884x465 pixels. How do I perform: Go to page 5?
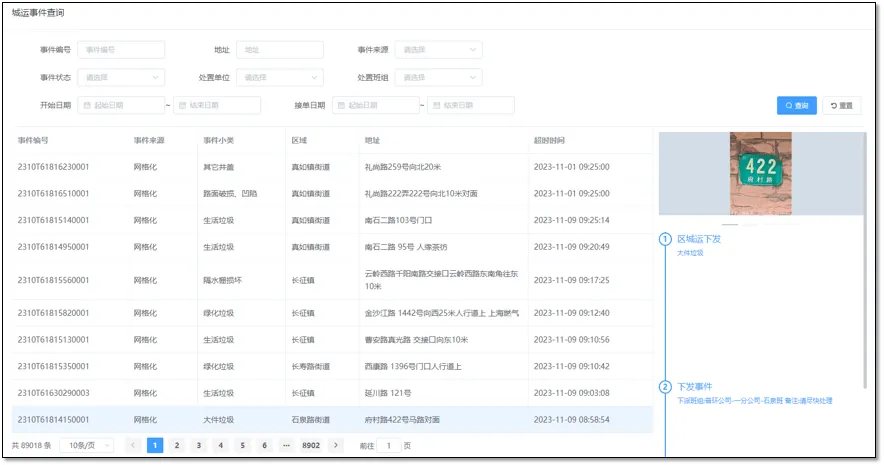click(x=242, y=445)
